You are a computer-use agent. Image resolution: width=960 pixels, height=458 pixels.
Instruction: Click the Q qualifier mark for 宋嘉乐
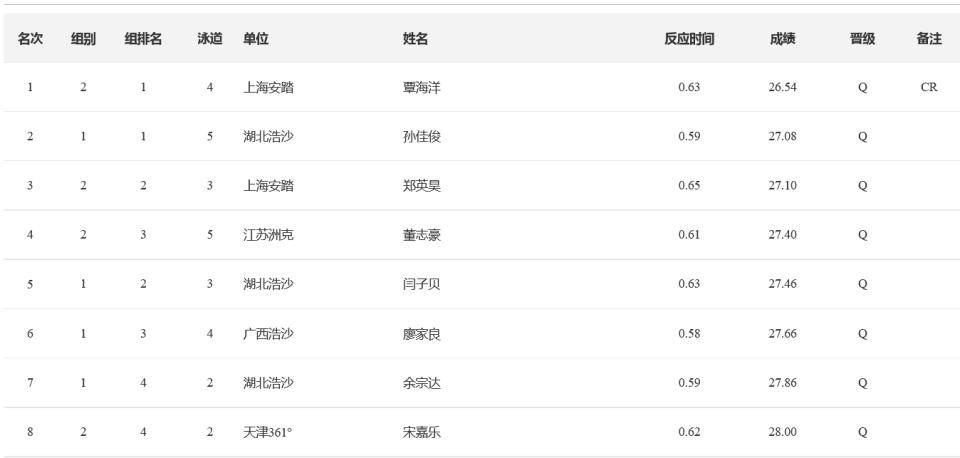pyautogui.click(x=862, y=433)
